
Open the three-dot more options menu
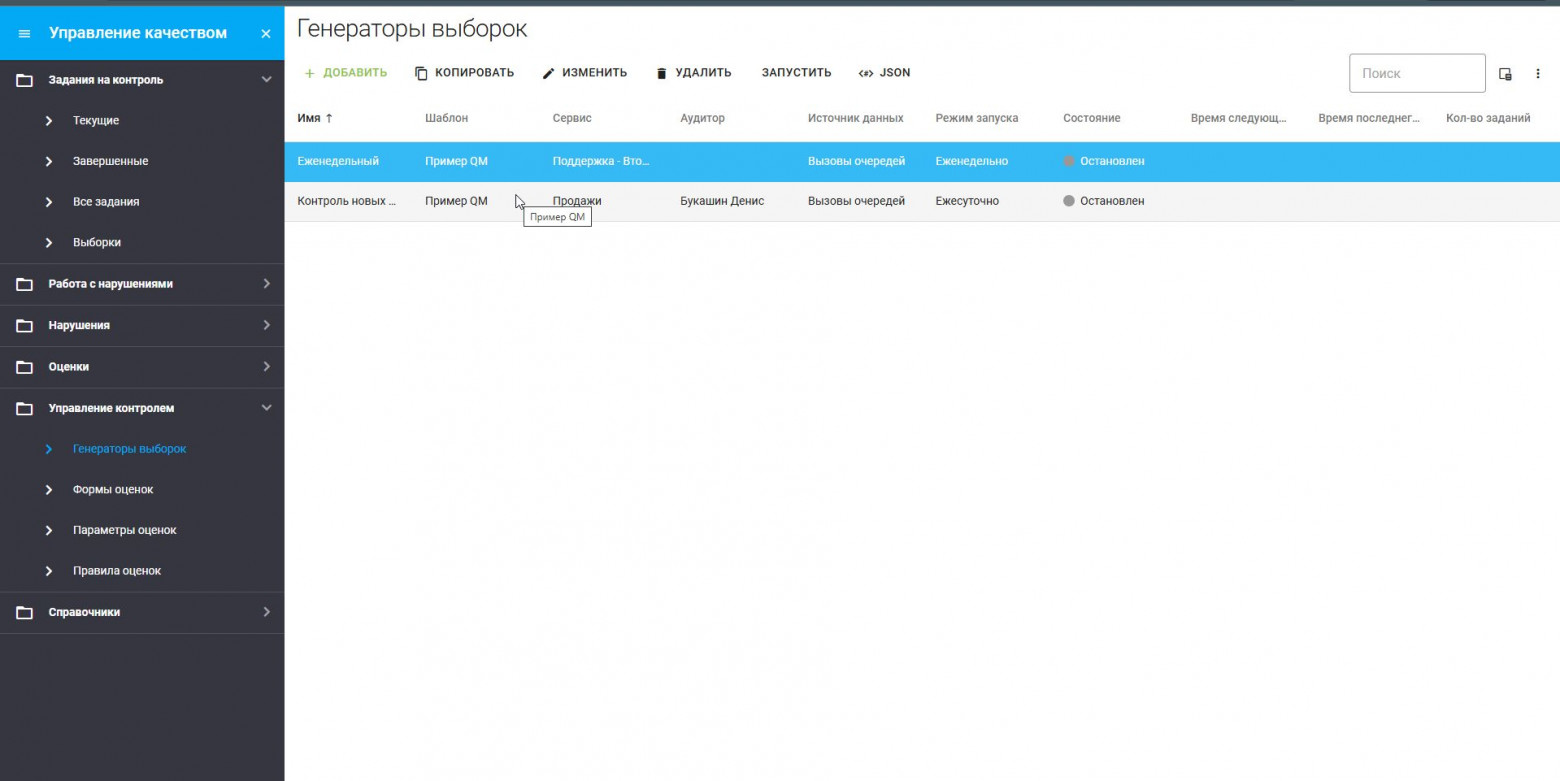pos(1538,74)
